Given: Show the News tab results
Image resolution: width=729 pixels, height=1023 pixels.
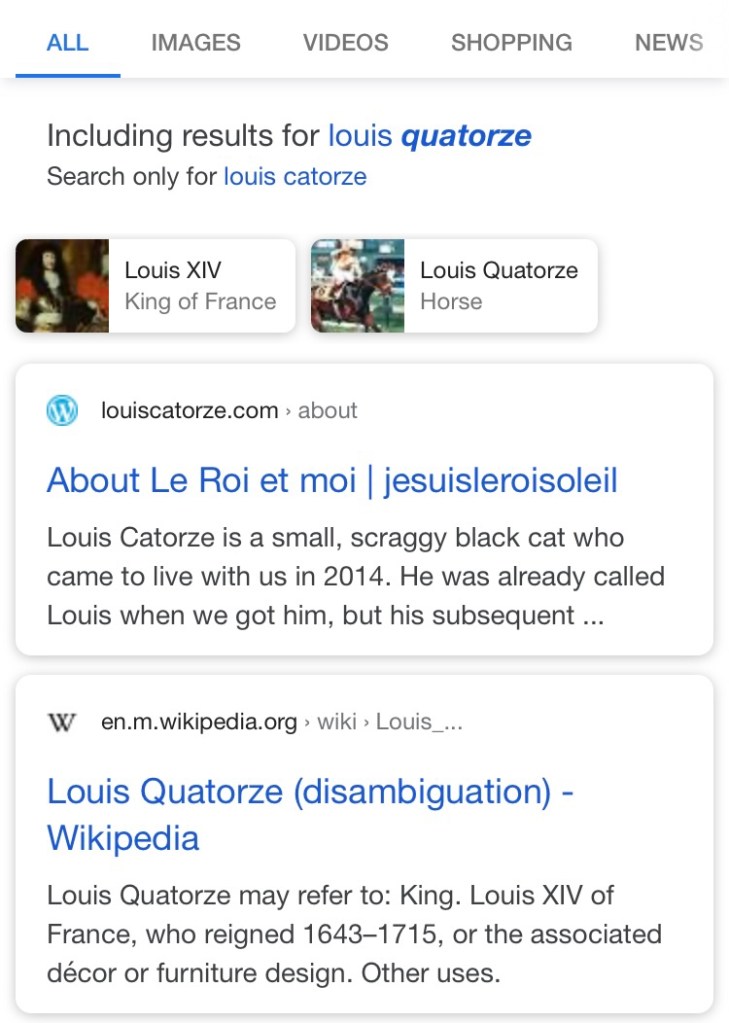Looking at the screenshot, I should 668,43.
